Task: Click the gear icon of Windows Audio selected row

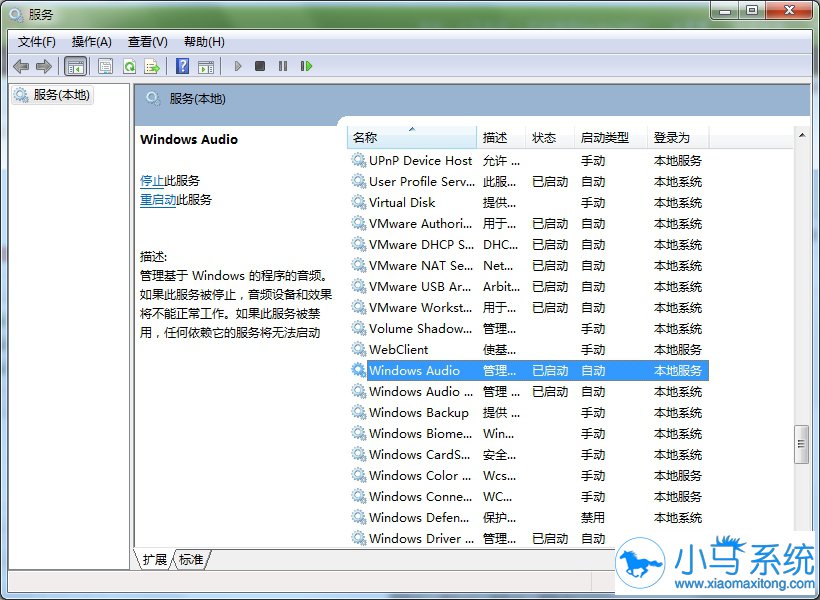Action: point(358,370)
